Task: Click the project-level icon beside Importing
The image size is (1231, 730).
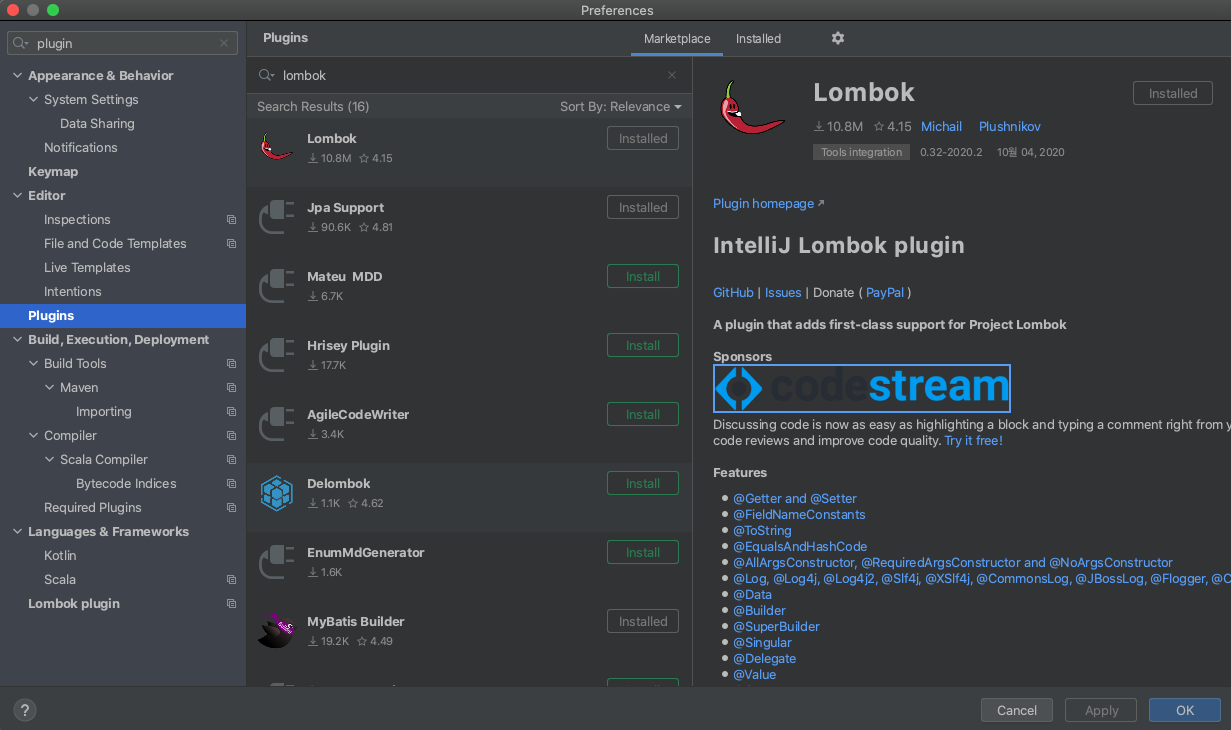Action: [x=231, y=412]
